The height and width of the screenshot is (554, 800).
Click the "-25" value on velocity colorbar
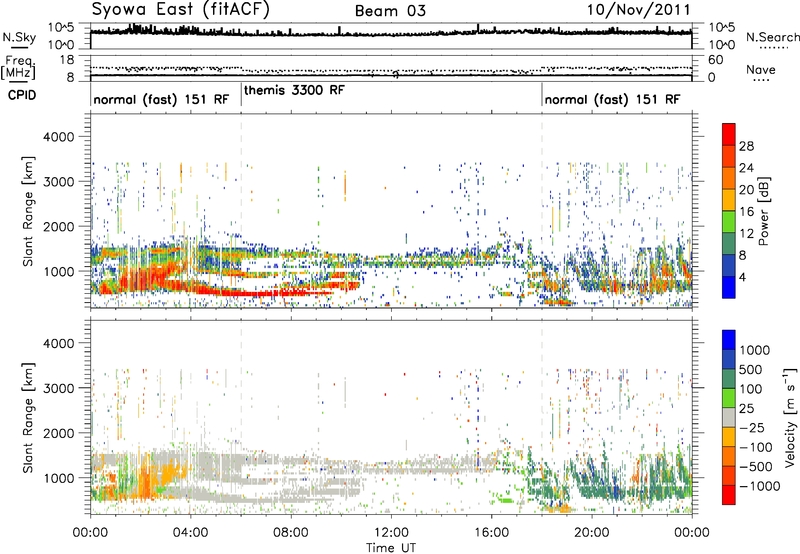pos(753,428)
